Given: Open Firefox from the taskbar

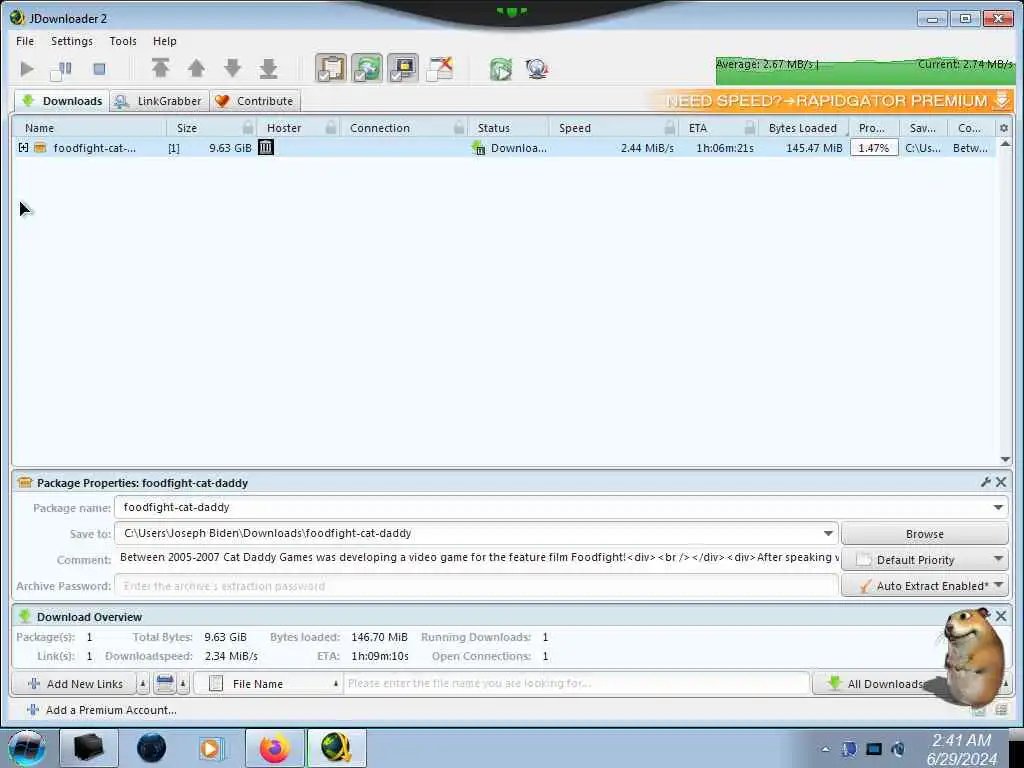Looking at the screenshot, I should point(275,748).
